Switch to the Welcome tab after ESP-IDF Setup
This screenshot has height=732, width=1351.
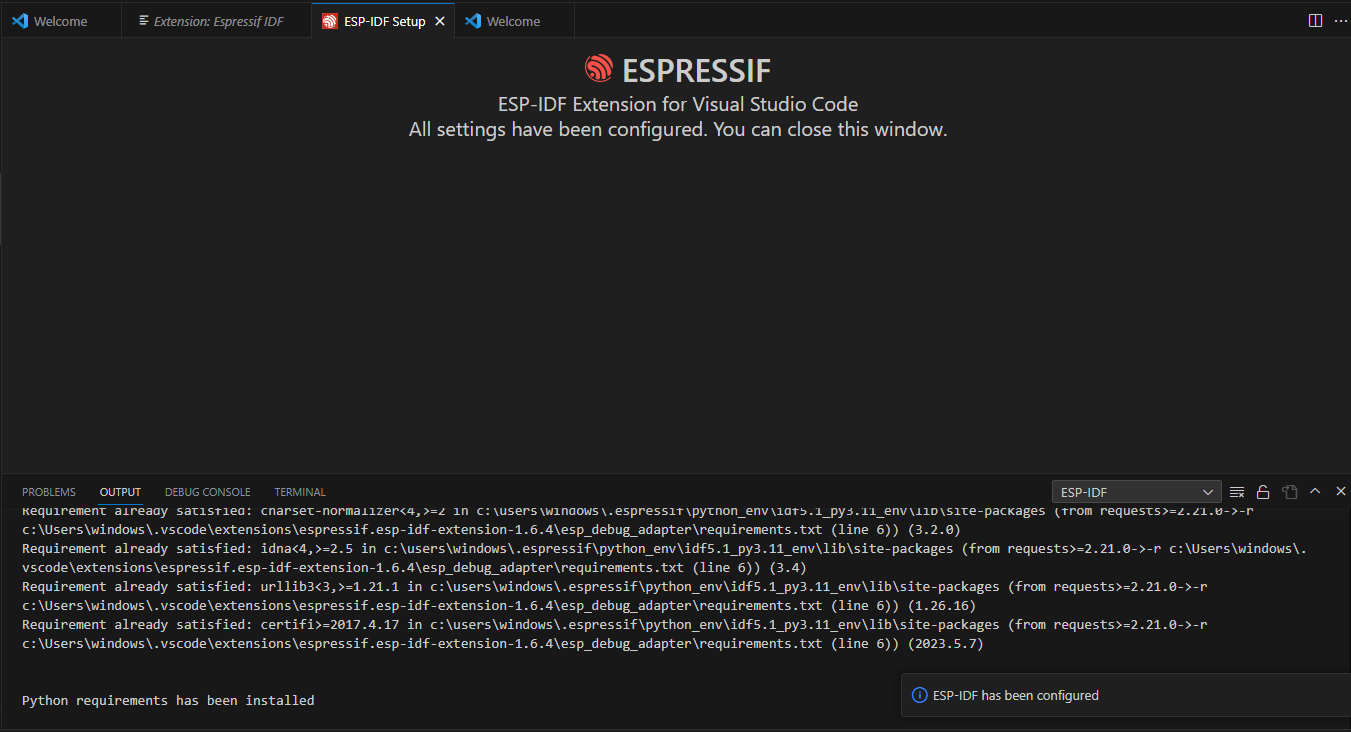click(x=513, y=21)
